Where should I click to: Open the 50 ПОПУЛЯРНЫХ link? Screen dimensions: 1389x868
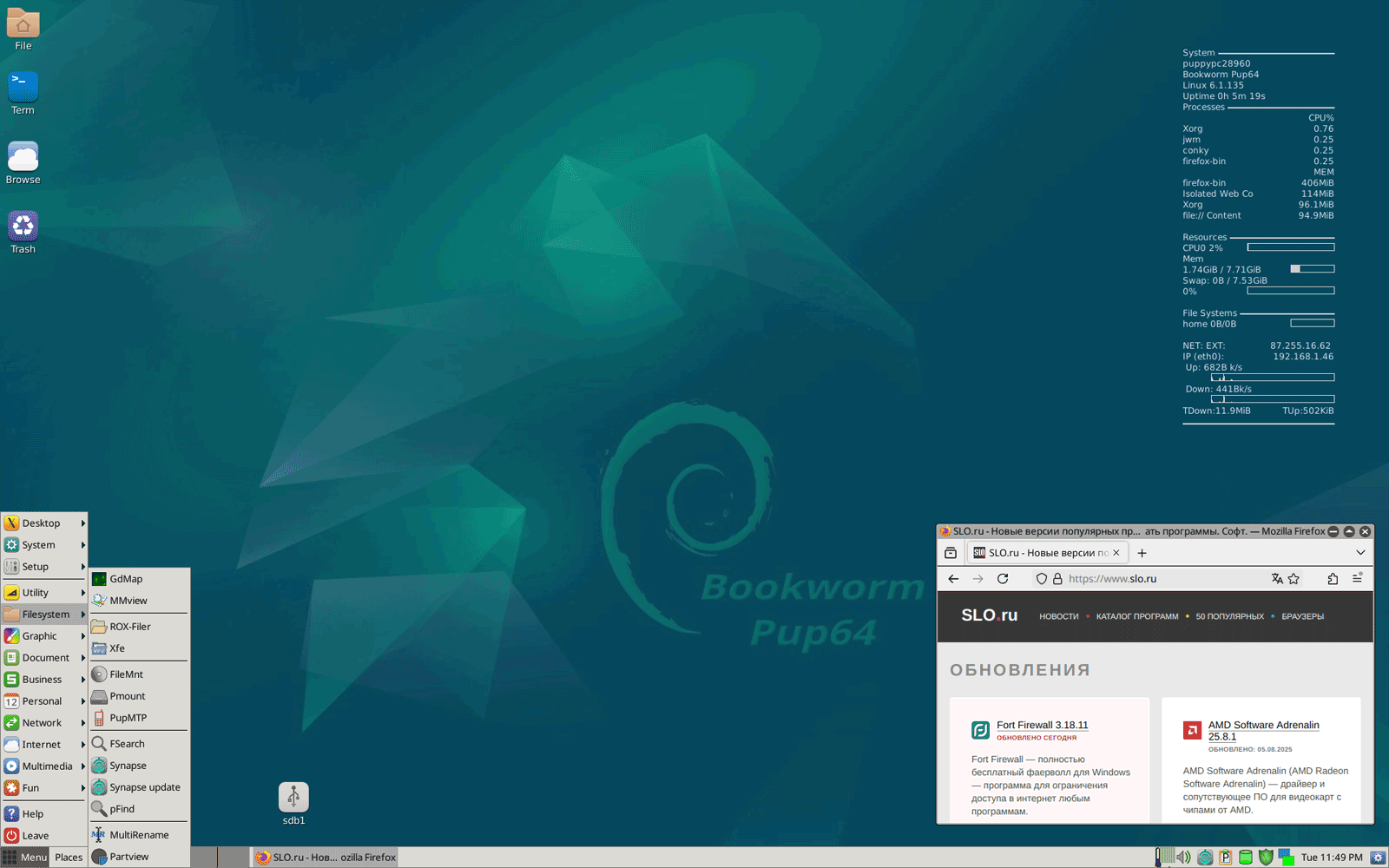(1229, 616)
